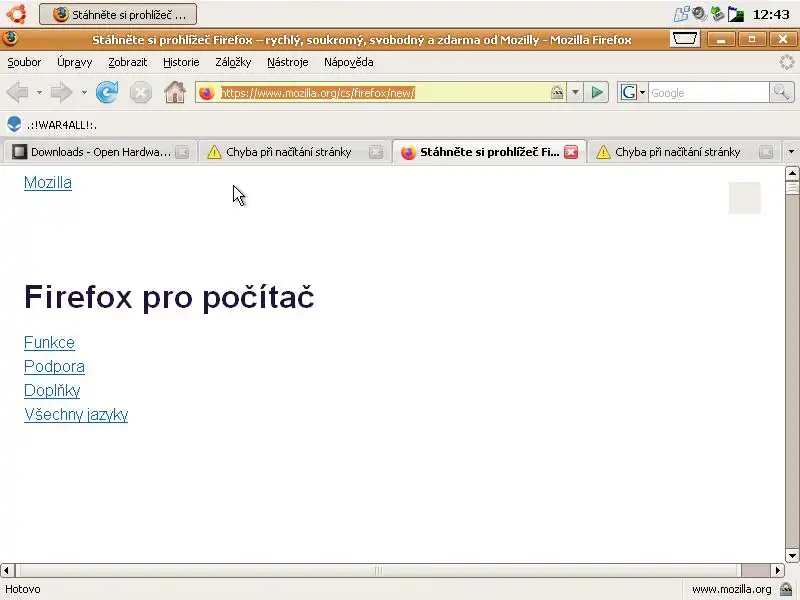The image size is (800, 600).
Task: Click the volume speaker tray icon
Action: (x=699, y=14)
